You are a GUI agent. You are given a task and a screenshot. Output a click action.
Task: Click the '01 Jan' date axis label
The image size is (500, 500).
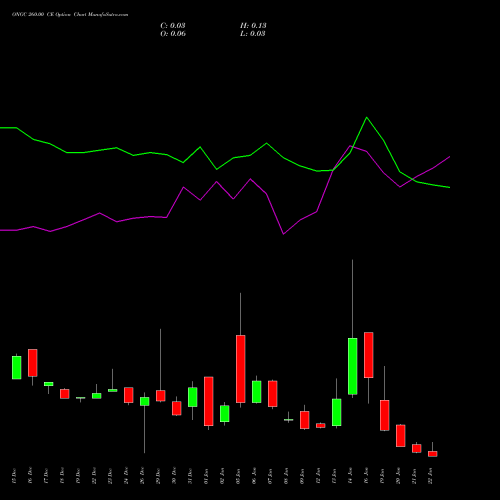[x=206, y=476]
